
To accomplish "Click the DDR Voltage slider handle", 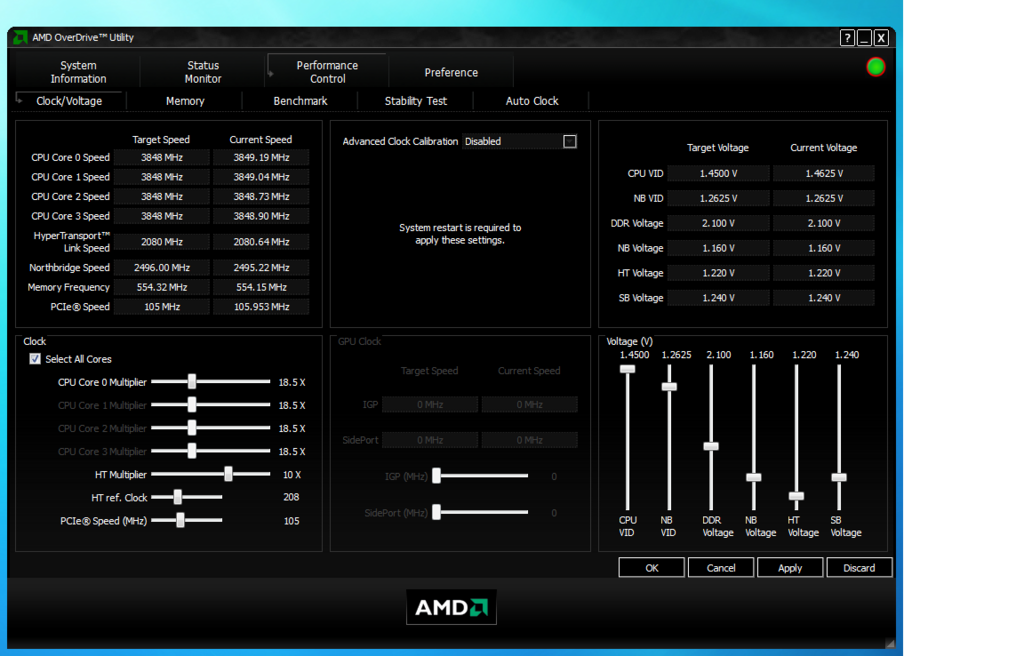I will 711,446.
